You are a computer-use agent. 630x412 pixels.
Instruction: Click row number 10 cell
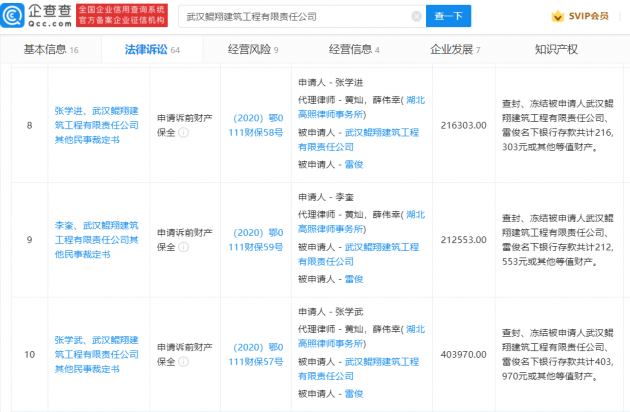[29, 355]
